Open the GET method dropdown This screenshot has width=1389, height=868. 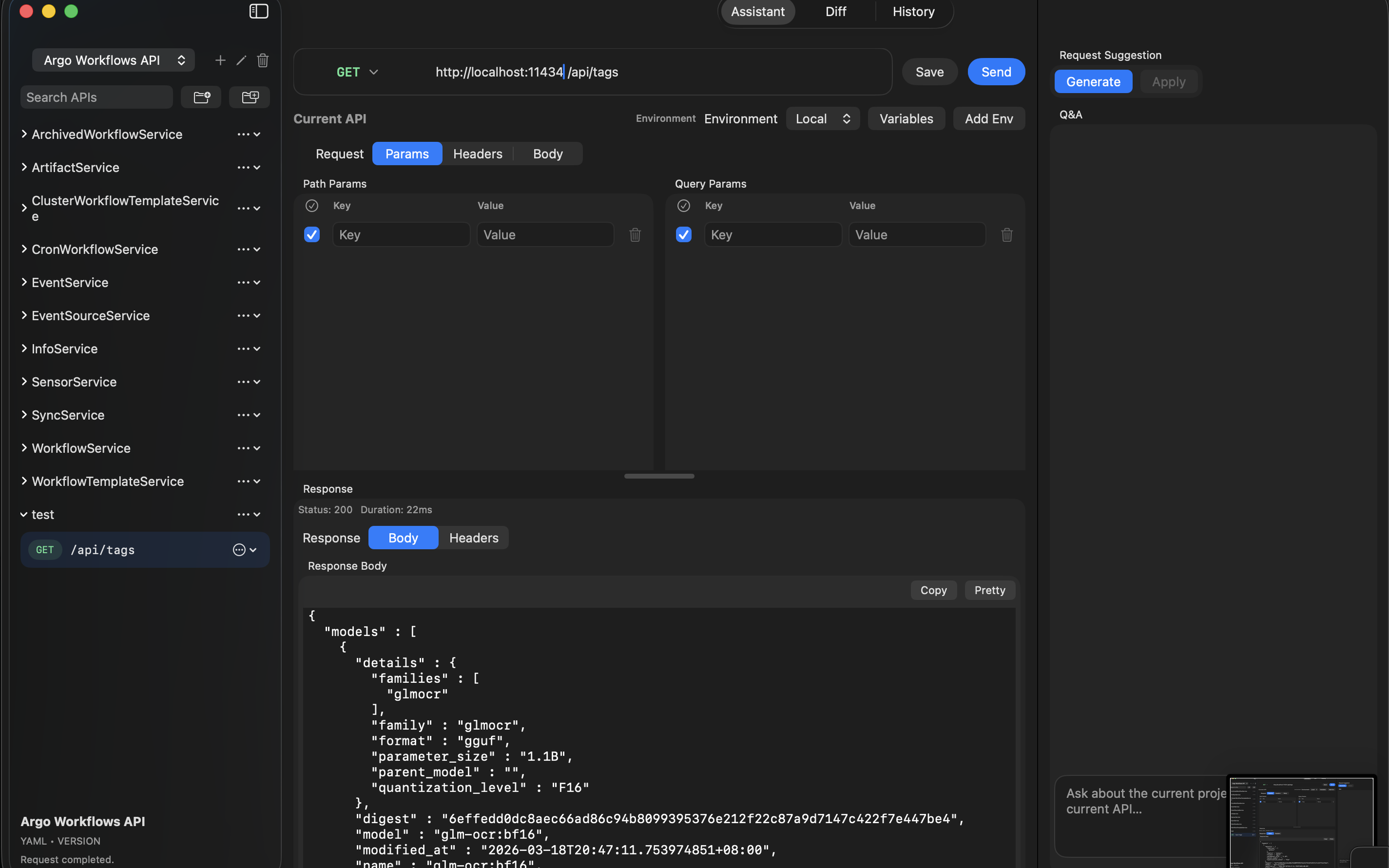(x=357, y=72)
